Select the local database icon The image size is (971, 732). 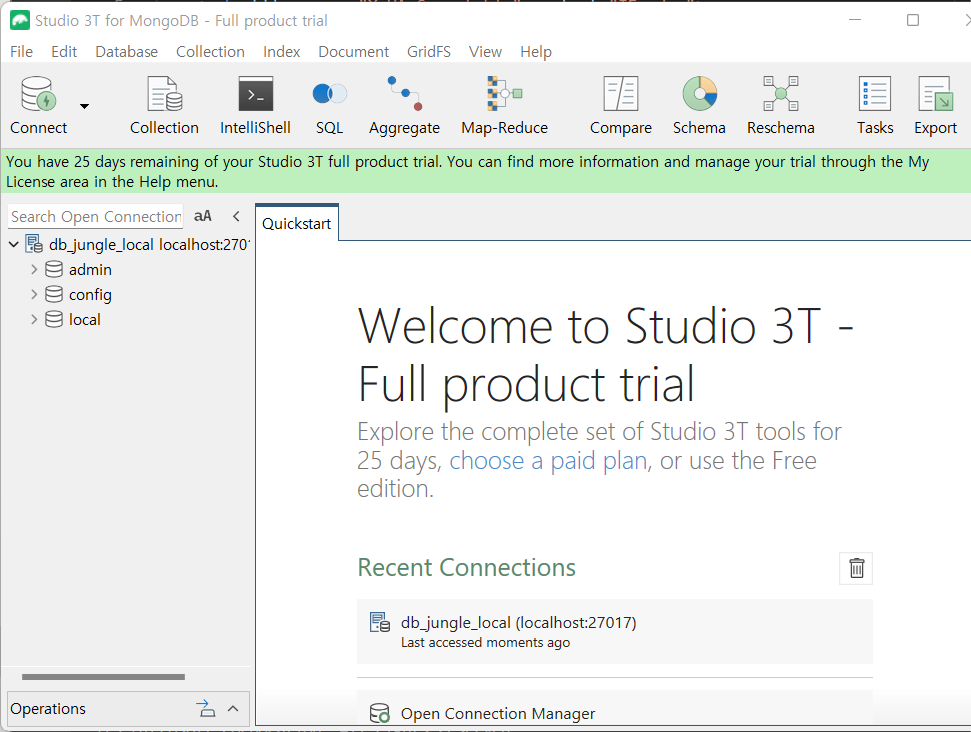tap(54, 319)
